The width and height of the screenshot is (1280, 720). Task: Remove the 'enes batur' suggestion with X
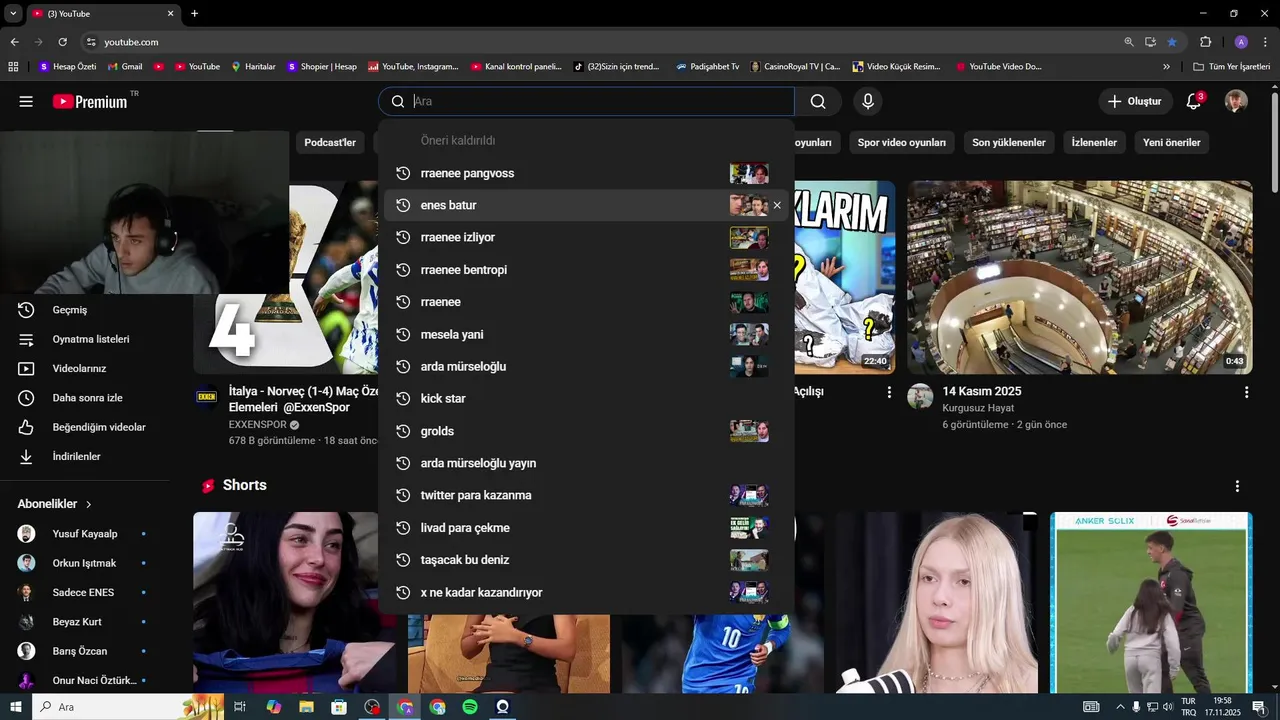point(777,205)
